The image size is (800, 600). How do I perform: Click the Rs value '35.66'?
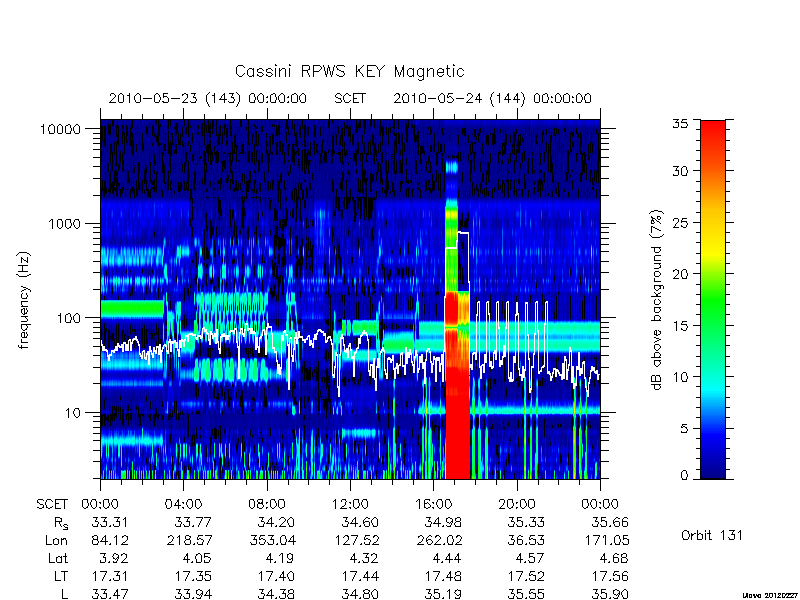click(610, 522)
